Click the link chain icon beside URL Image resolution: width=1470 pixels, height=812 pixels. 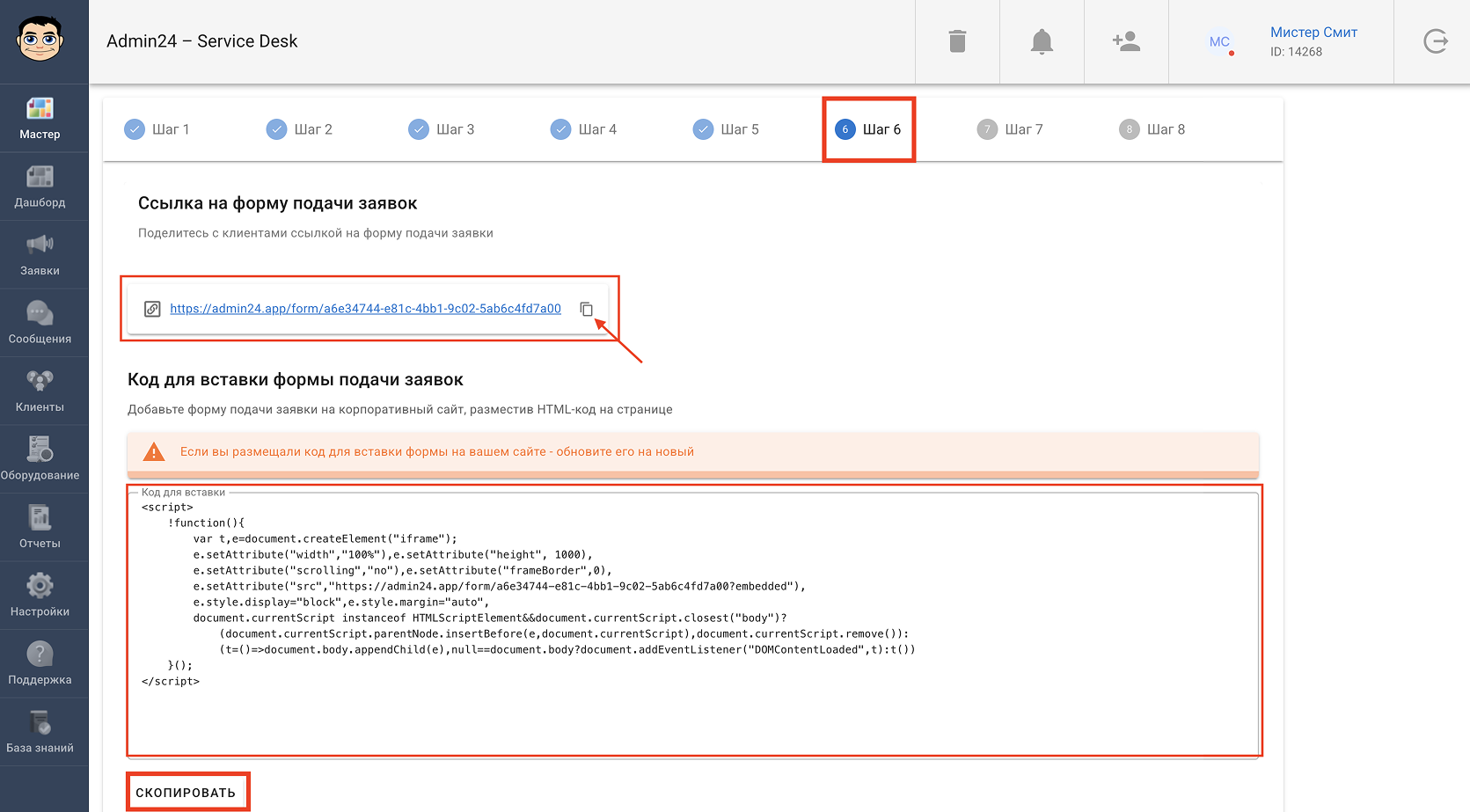[152, 309]
